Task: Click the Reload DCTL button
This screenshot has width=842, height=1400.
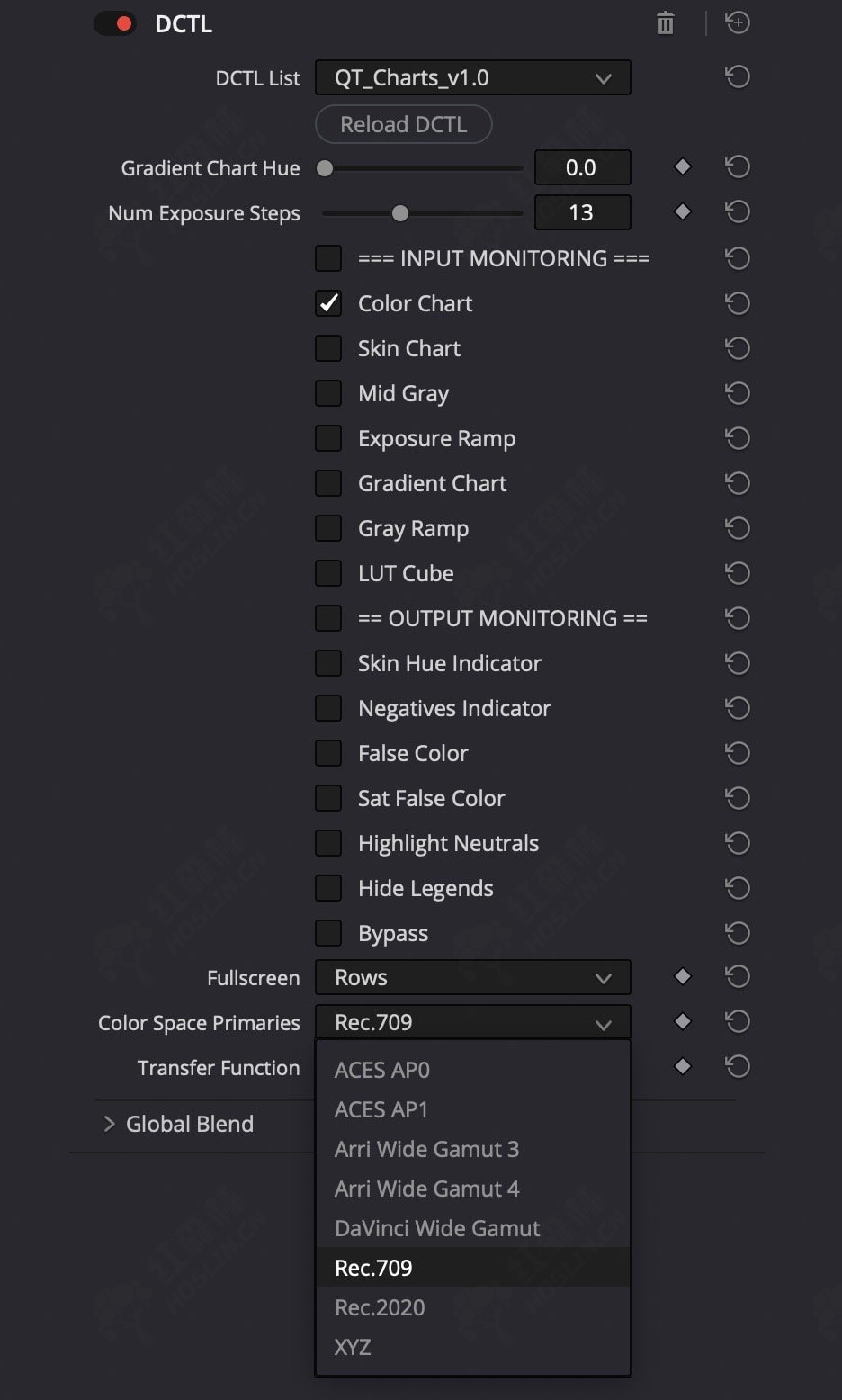Action: coord(403,124)
